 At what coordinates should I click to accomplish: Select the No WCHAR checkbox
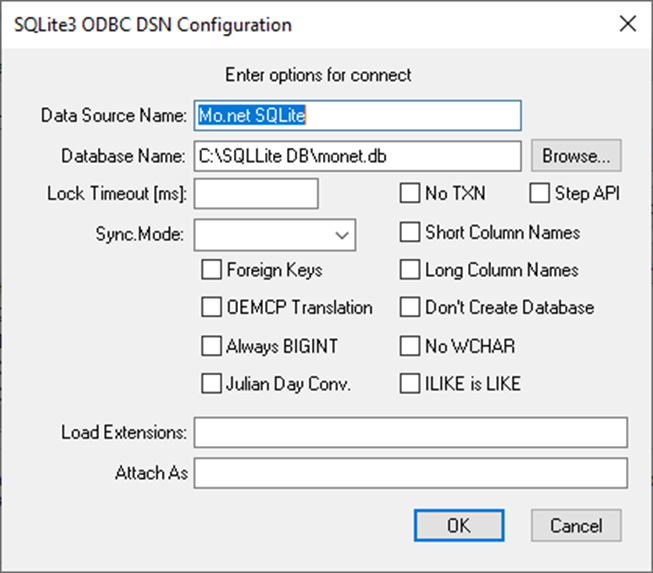coord(410,346)
